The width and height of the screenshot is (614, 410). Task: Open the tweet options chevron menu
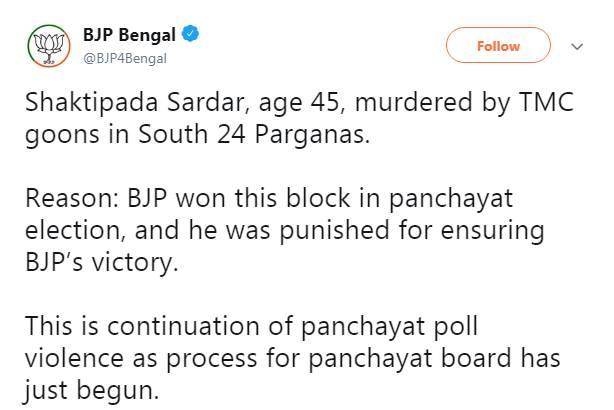tap(576, 46)
